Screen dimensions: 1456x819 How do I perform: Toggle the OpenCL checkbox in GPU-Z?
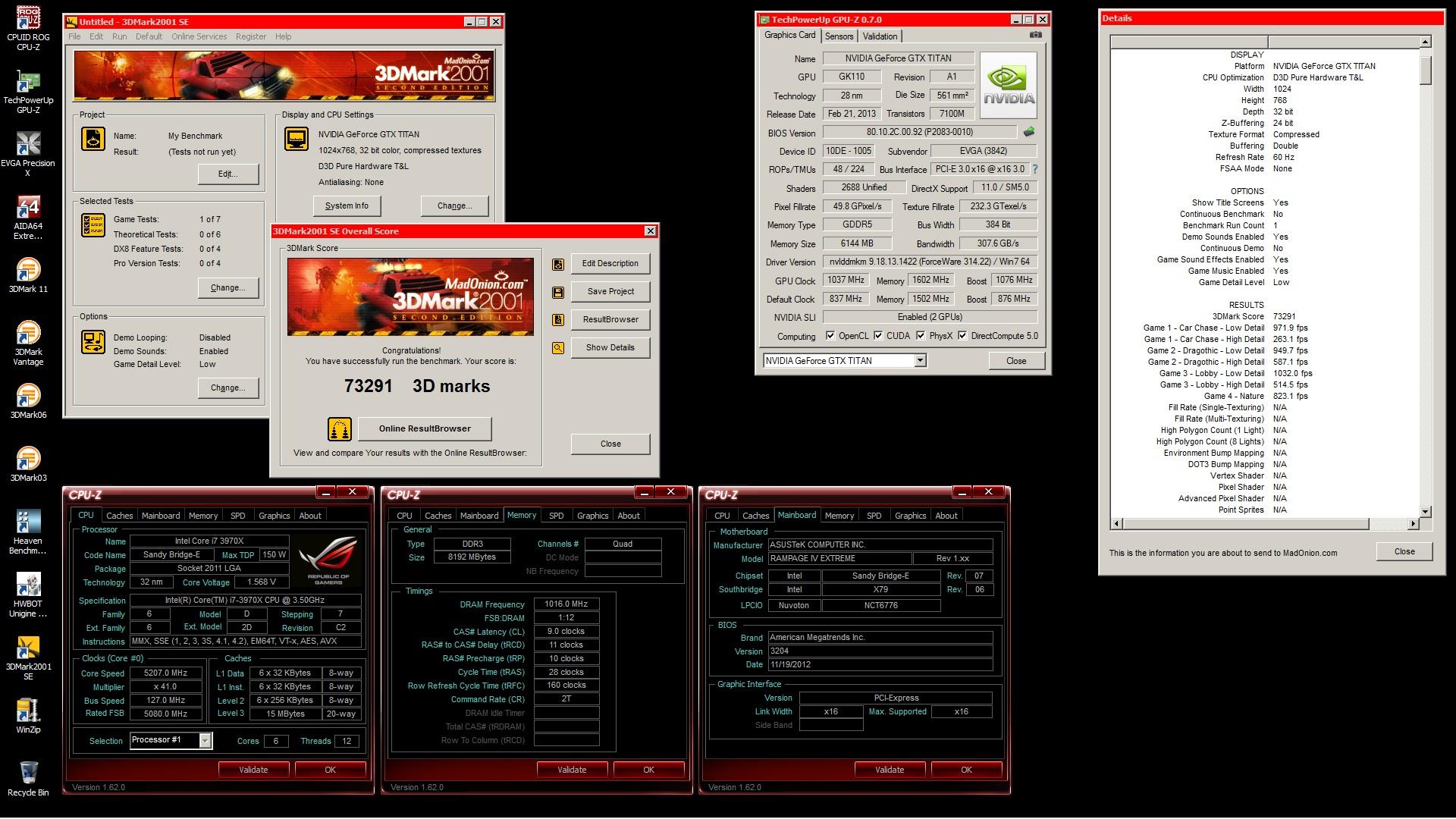coord(830,336)
